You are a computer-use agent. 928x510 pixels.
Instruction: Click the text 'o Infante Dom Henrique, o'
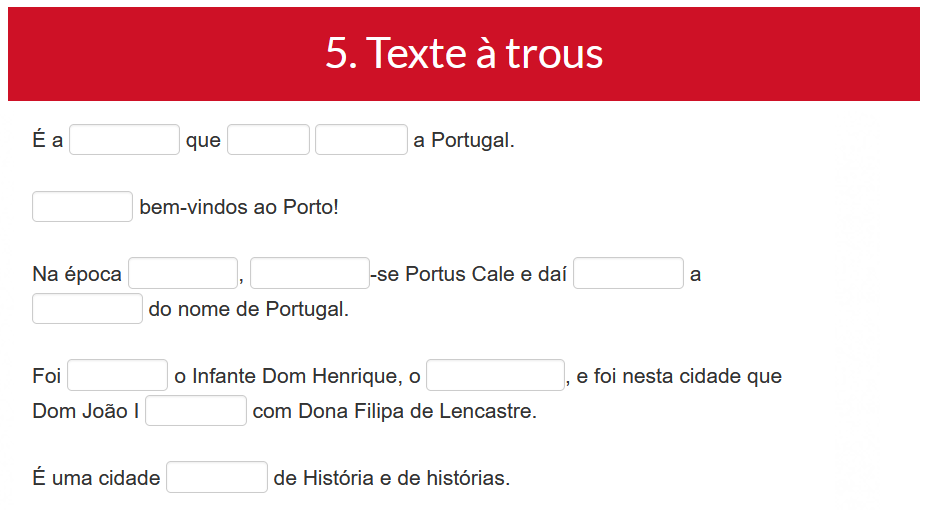[x=297, y=376]
